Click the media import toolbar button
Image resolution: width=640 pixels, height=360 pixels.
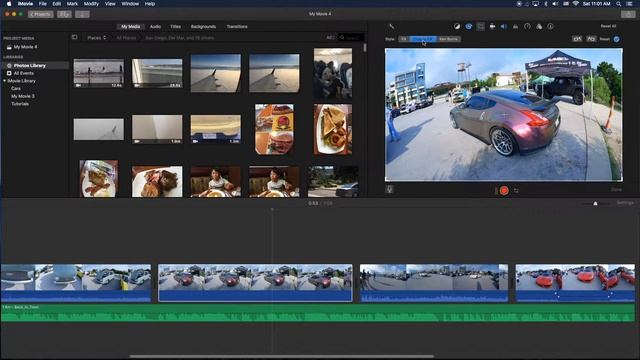(64, 14)
